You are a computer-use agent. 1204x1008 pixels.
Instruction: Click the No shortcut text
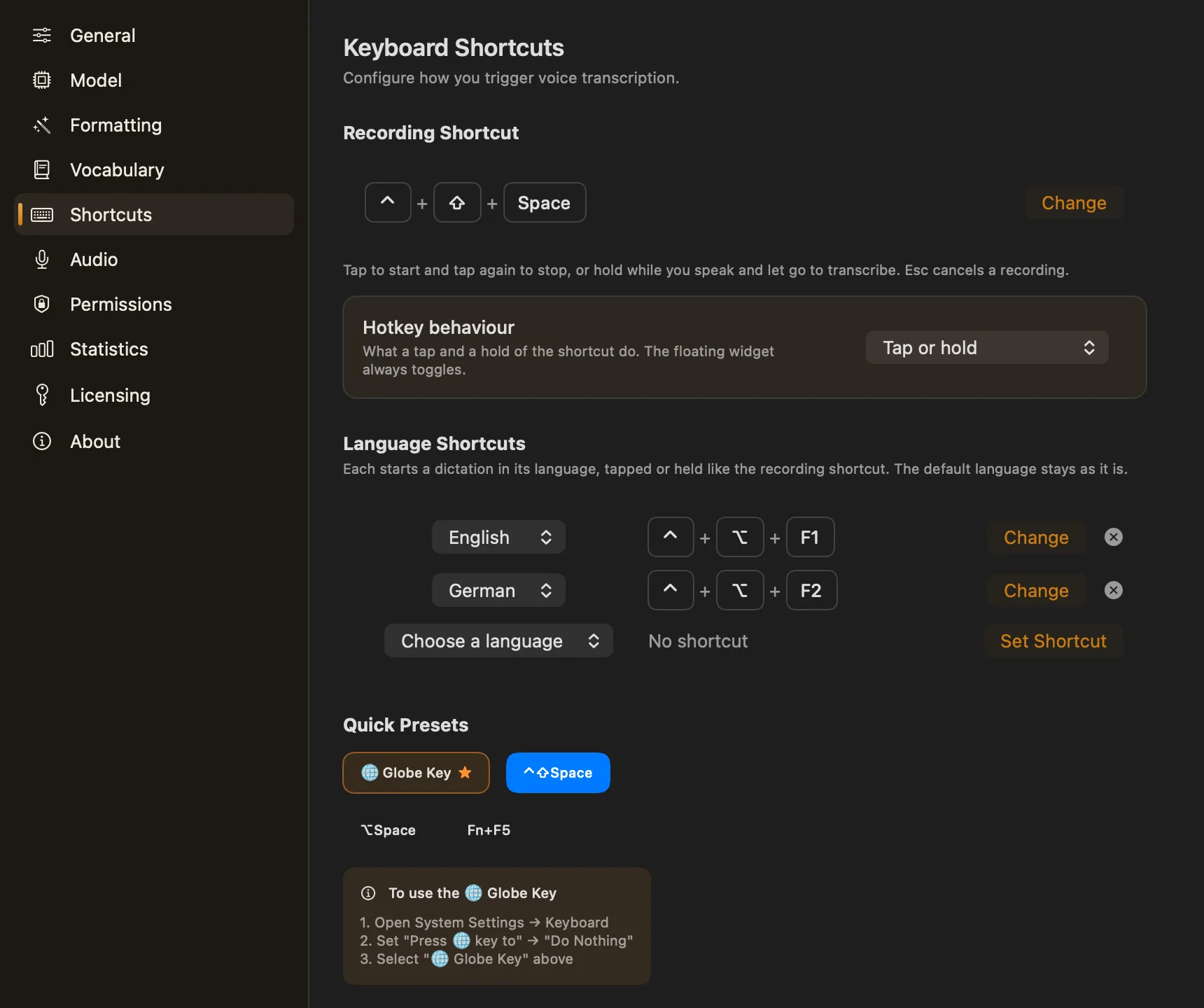698,640
